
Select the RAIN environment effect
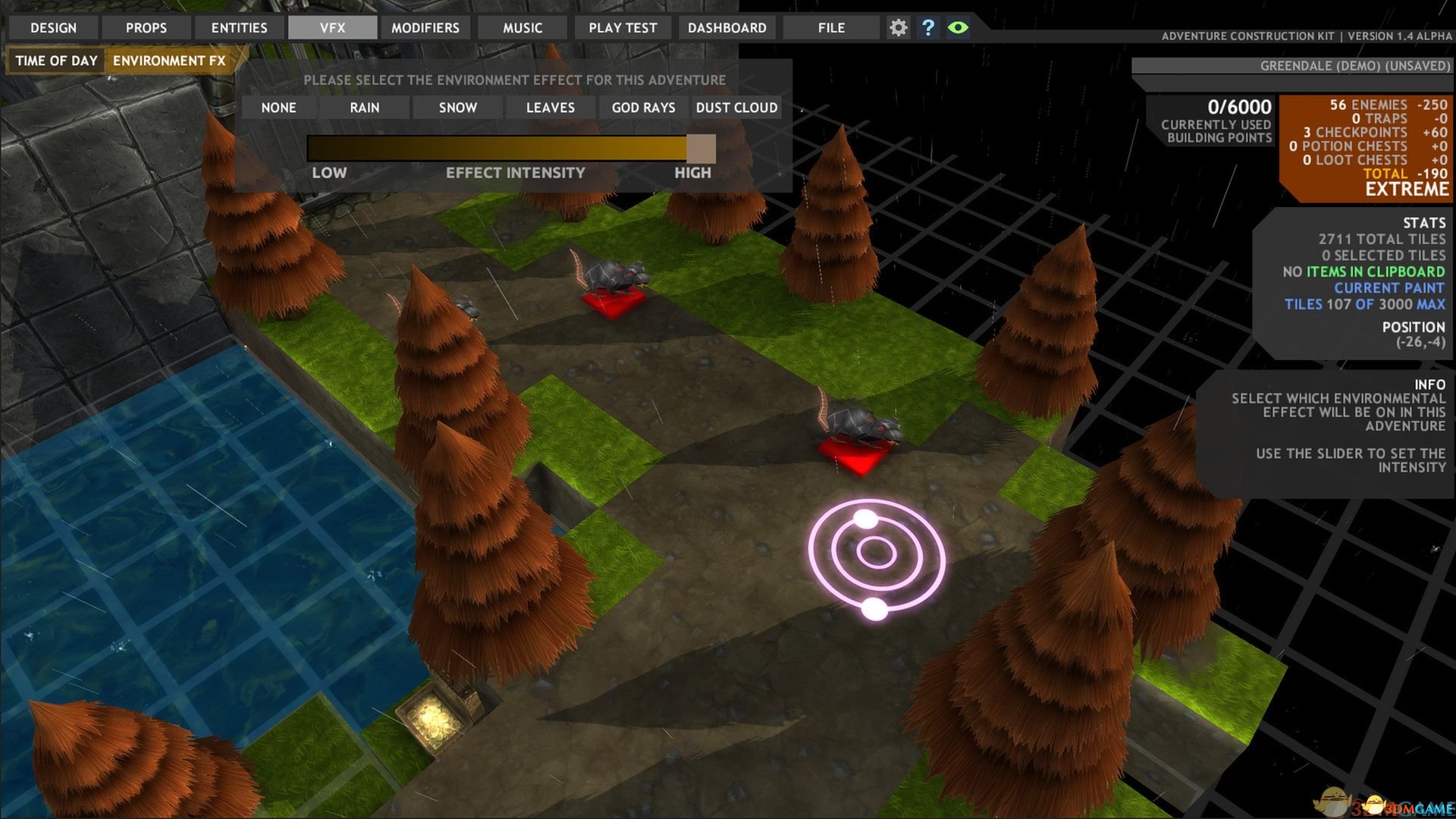click(x=365, y=108)
